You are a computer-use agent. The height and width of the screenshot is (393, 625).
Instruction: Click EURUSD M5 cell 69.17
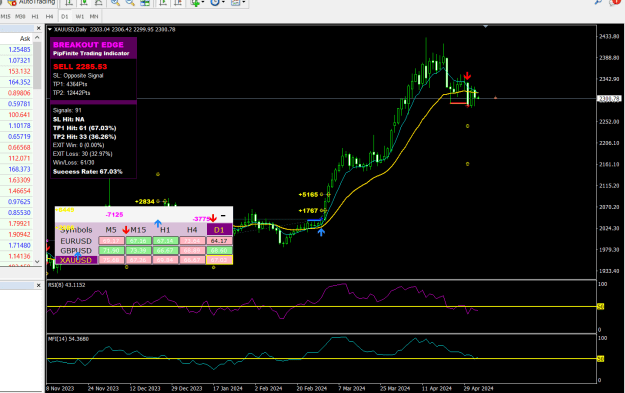pyautogui.click(x=111, y=241)
